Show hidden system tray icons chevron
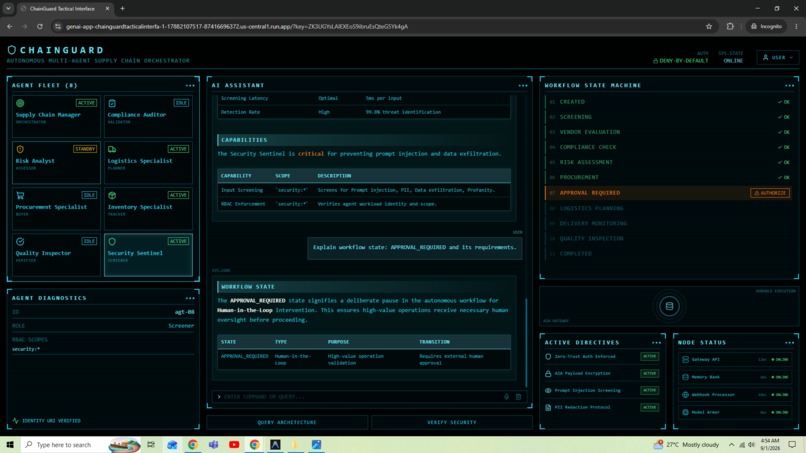Image resolution: width=806 pixels, height=453 pixels. 731,445
